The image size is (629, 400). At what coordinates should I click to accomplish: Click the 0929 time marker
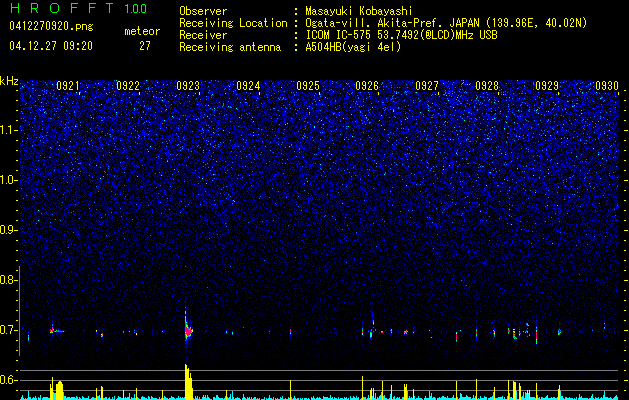click(x=547, y=85)
